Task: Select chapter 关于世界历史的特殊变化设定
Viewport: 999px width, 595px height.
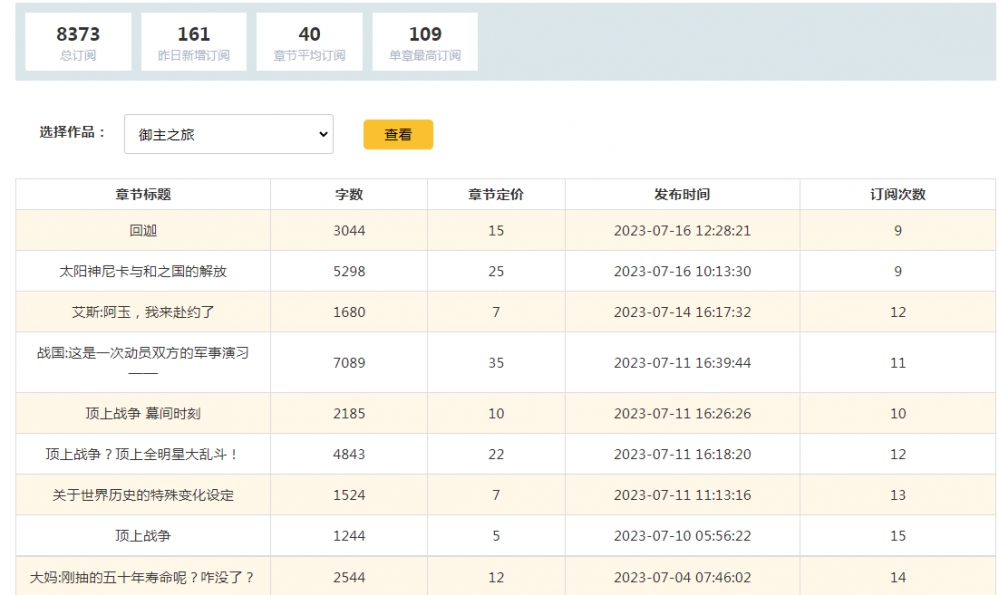Action: click(x=143, y=495)
